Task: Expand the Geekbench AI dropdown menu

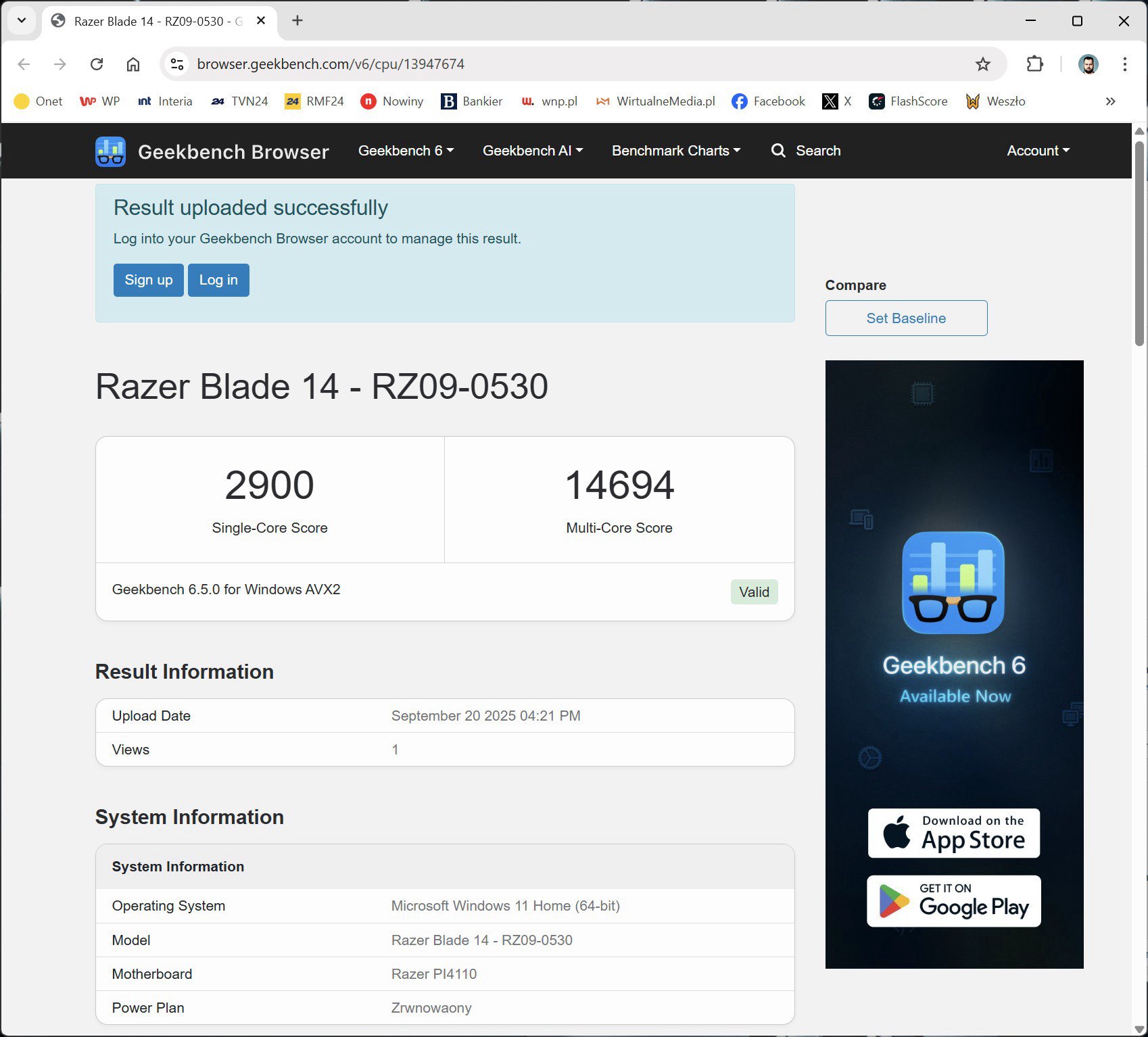Action: 532,151
